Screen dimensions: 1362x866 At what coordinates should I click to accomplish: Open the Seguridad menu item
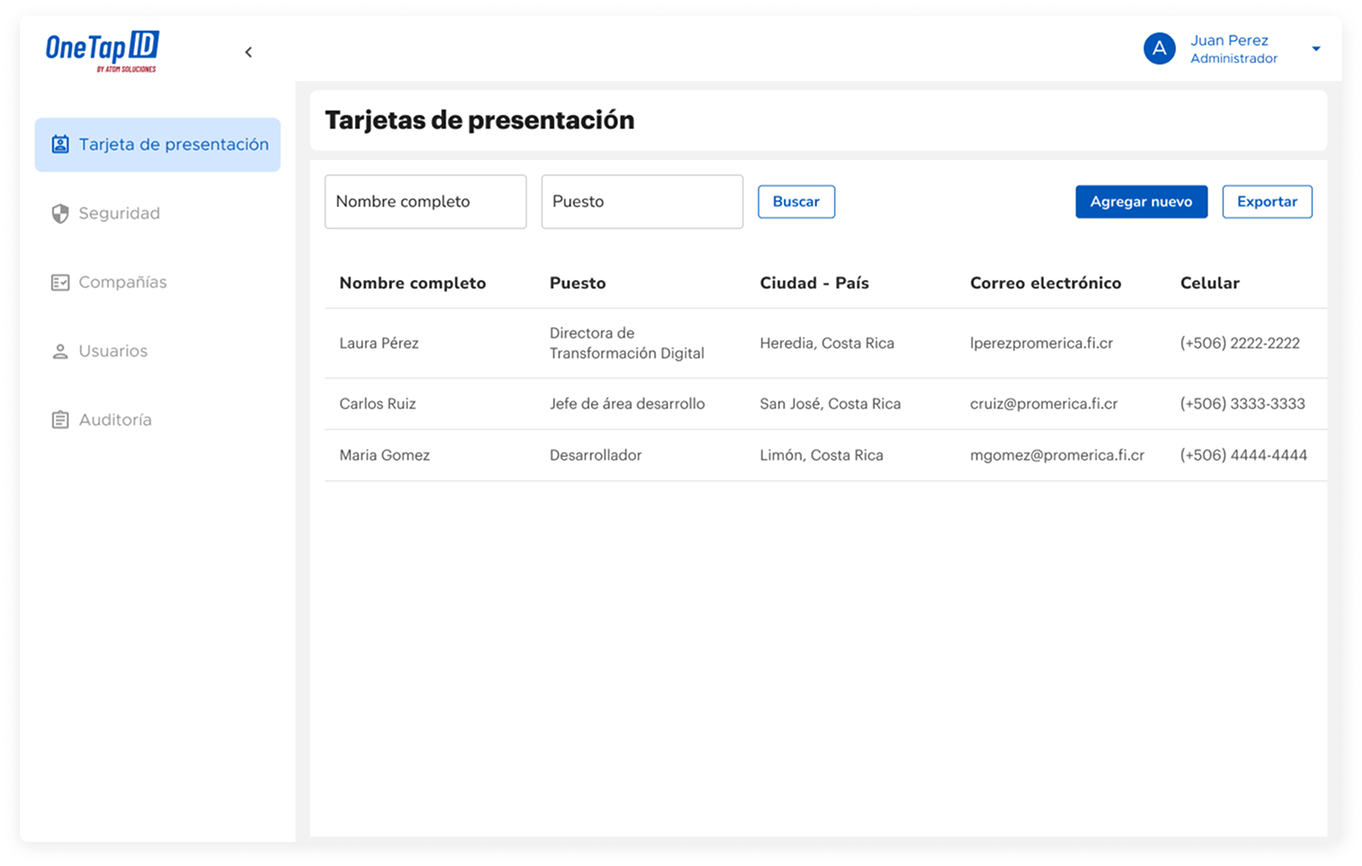coord(119,214)
